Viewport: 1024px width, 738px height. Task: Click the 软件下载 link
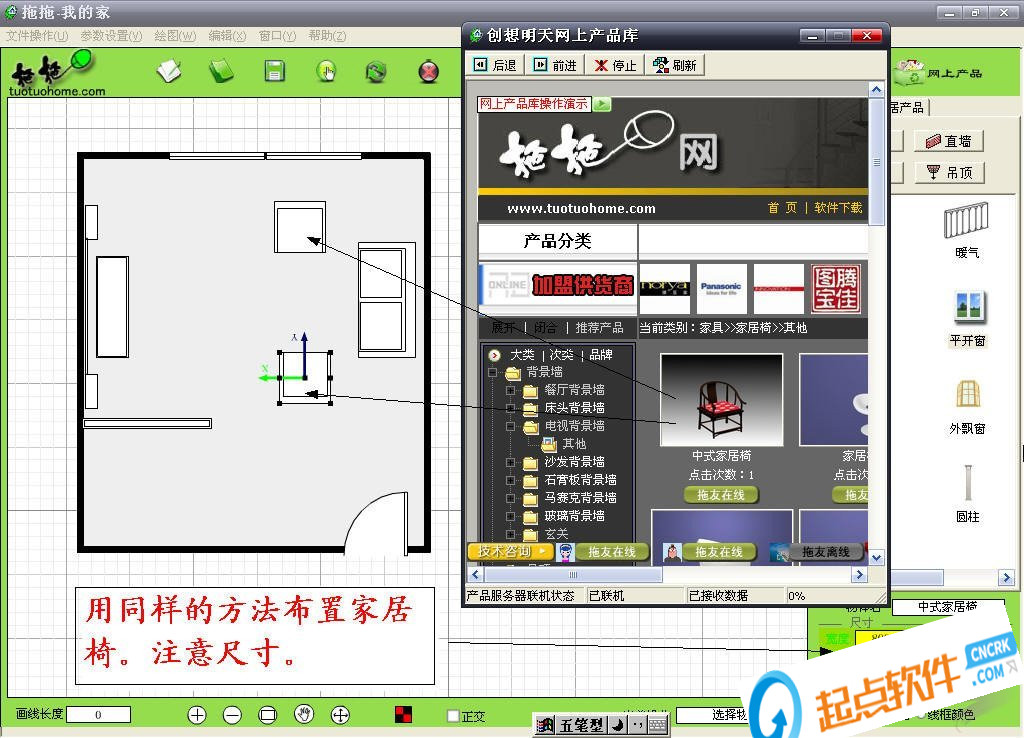[838, 208]
